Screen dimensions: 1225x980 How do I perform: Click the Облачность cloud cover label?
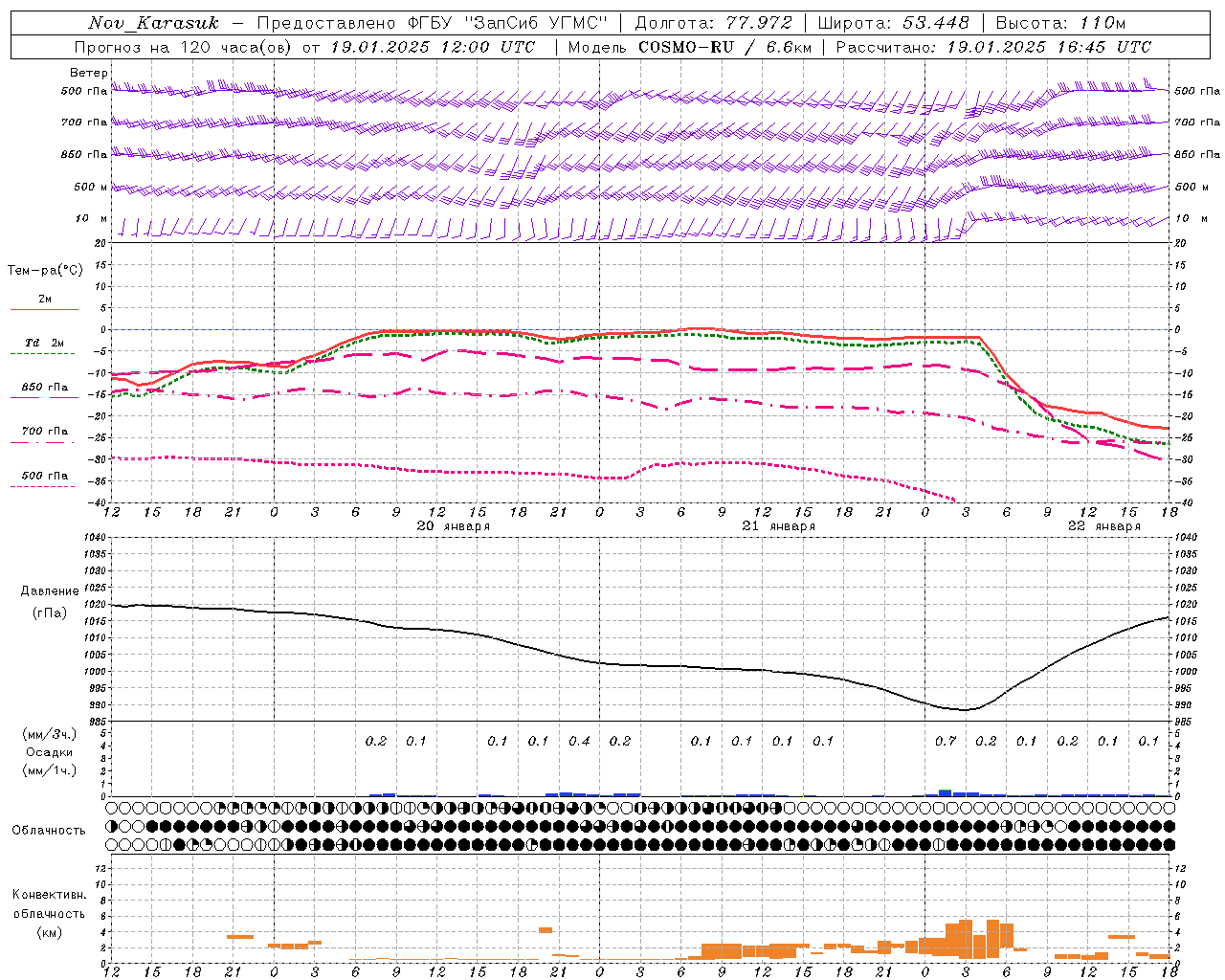pyautogui.click(x=49, y=830)
